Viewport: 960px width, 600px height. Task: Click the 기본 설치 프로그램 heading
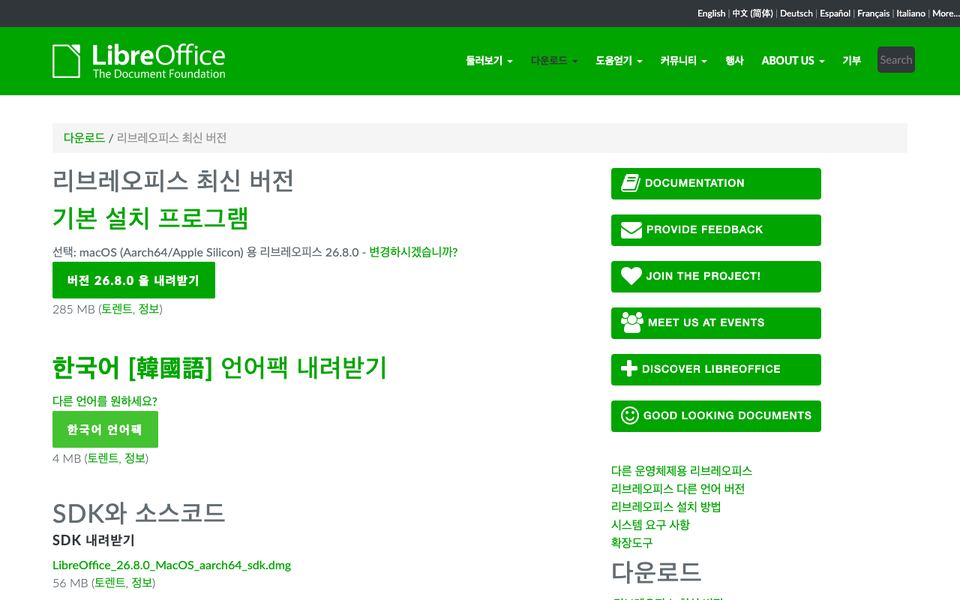150,218
